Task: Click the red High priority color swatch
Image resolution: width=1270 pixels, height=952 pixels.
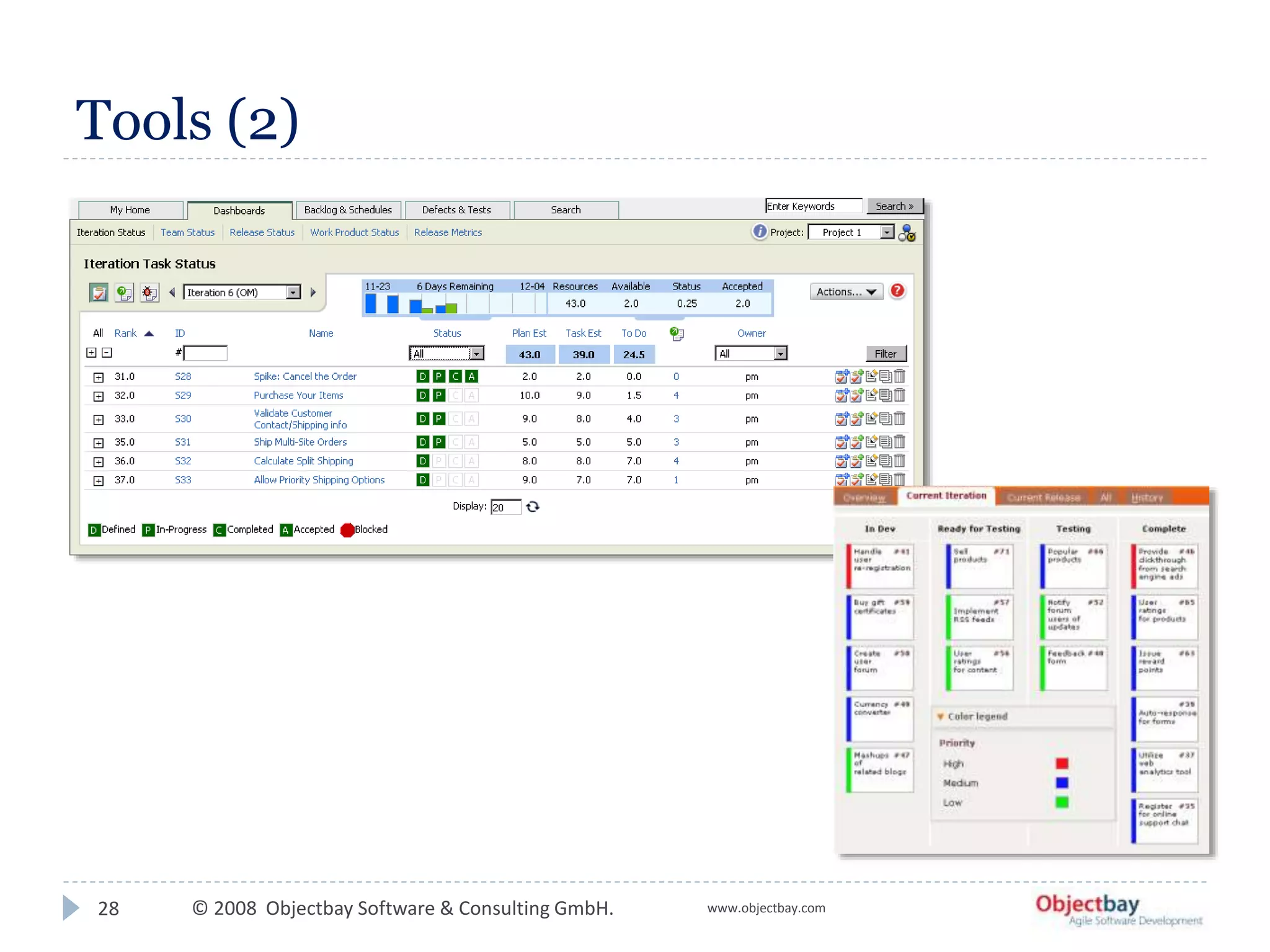Action: click(x=1062, y=764)
